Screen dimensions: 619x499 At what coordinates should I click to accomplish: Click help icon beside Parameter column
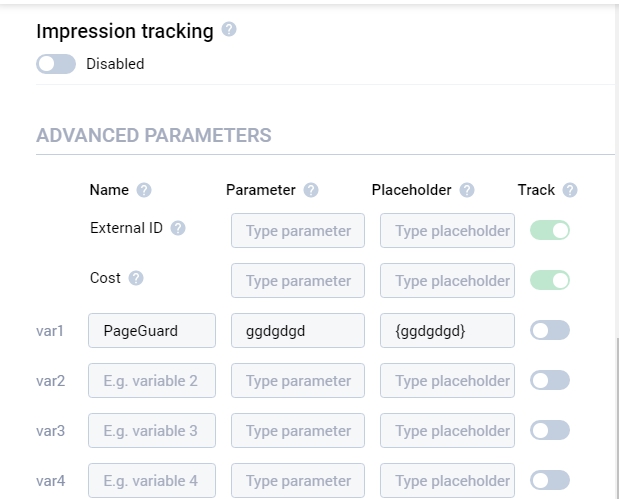pos(311,190)
